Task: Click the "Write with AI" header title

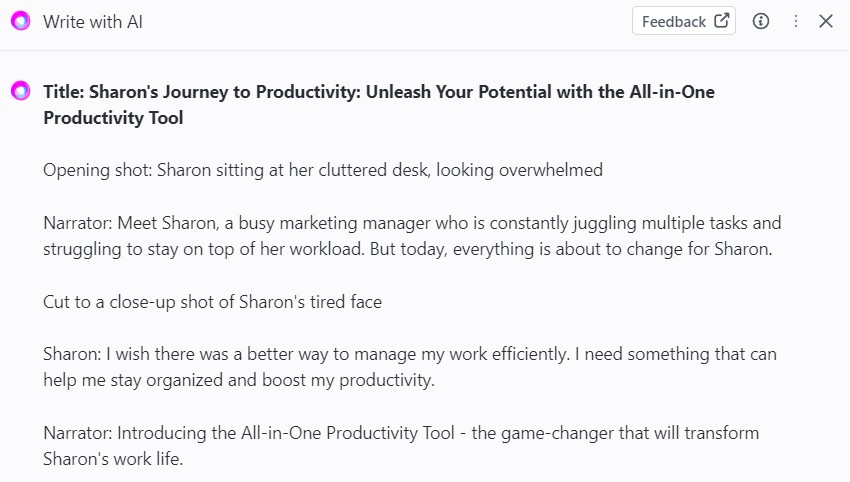Action: 93,21
